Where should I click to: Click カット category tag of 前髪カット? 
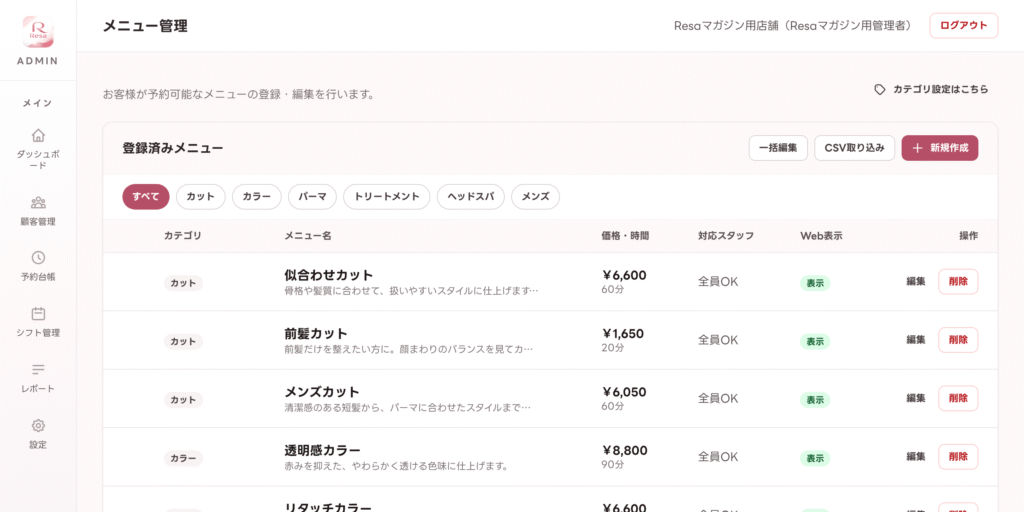pyautogui.click(x=183, y=341)
